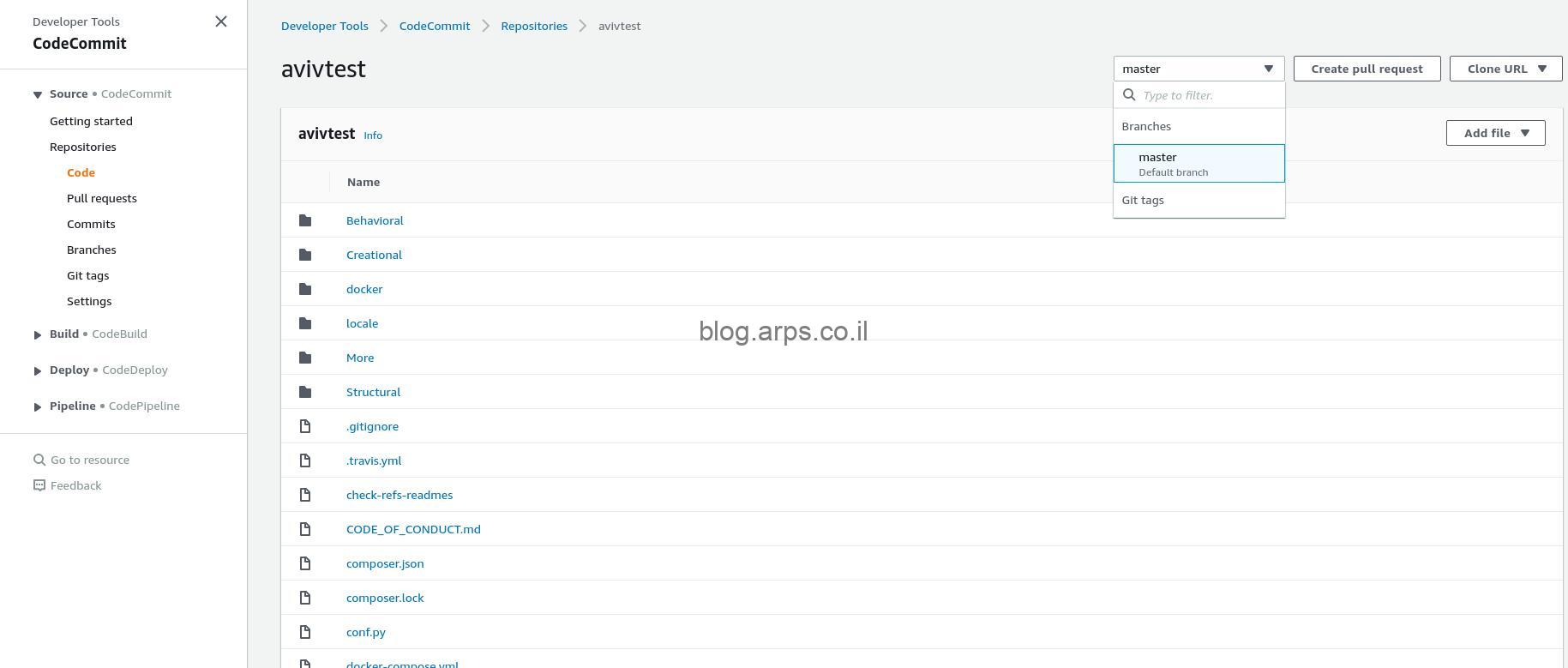Click the .travis.yml file icon
This screenshot has height=668, width=1568.
tap(305, 460)
